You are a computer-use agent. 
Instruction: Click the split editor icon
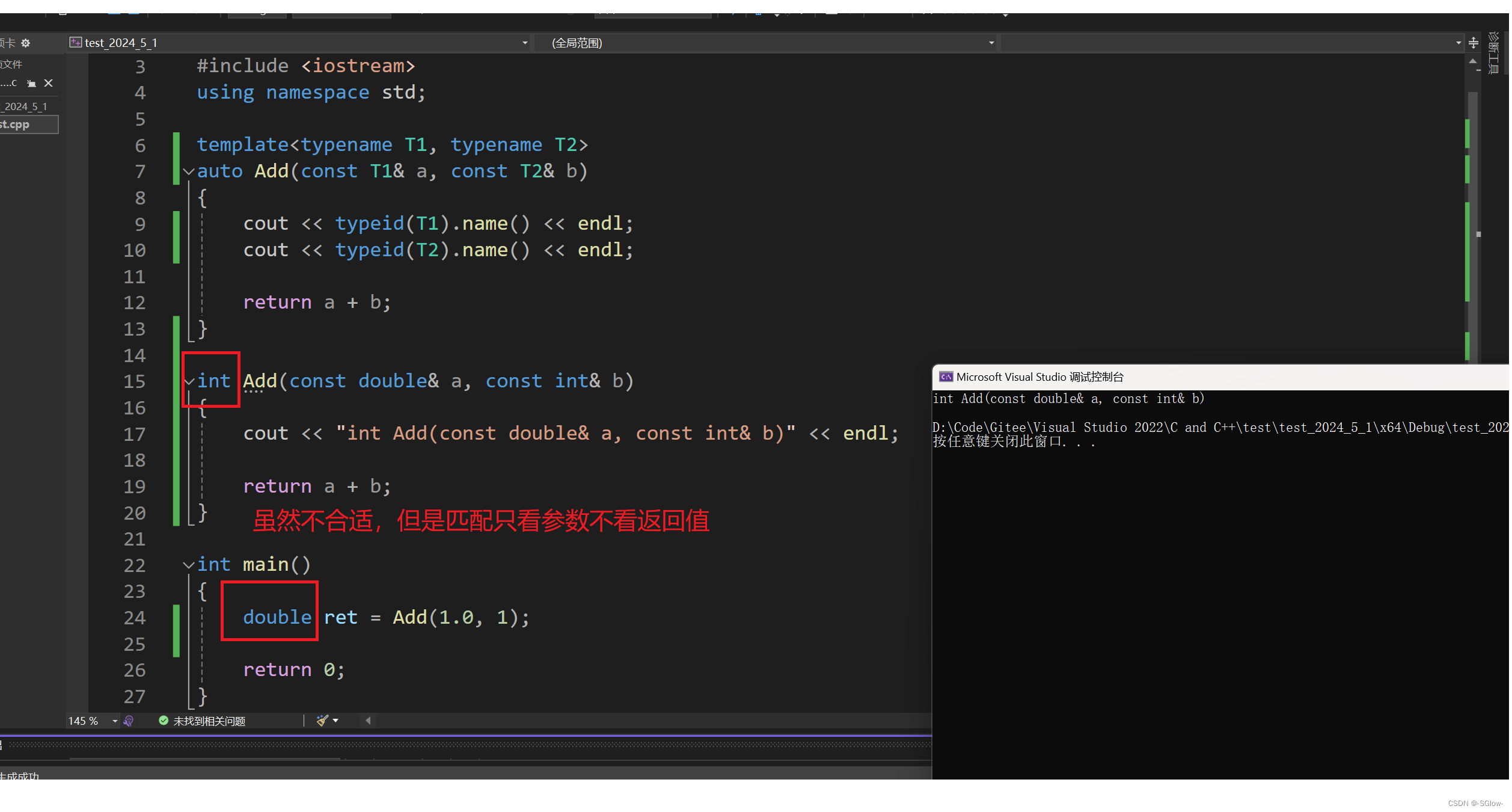1474,43
